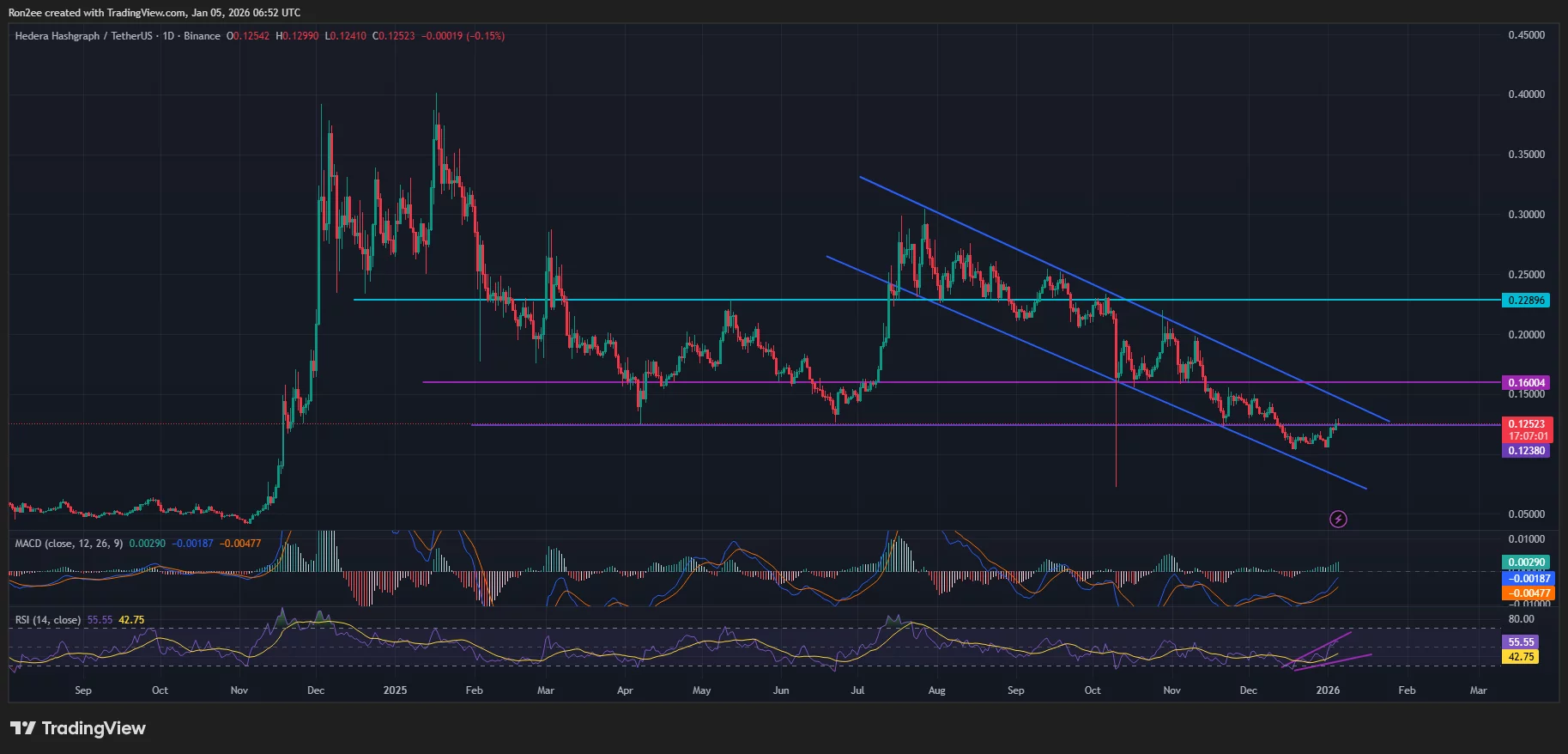This screenshot has height=754, width=1568.
Task: Click the green 0.00290 MACD histogram label
Action: 1527,562
